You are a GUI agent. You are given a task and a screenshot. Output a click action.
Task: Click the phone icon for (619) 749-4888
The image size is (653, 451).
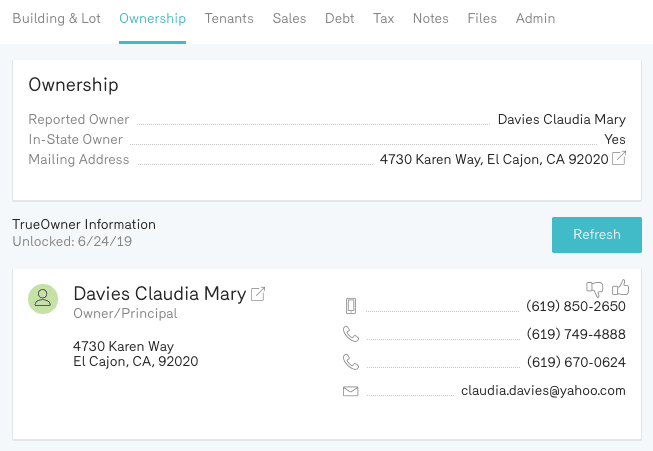pos(351,334)
